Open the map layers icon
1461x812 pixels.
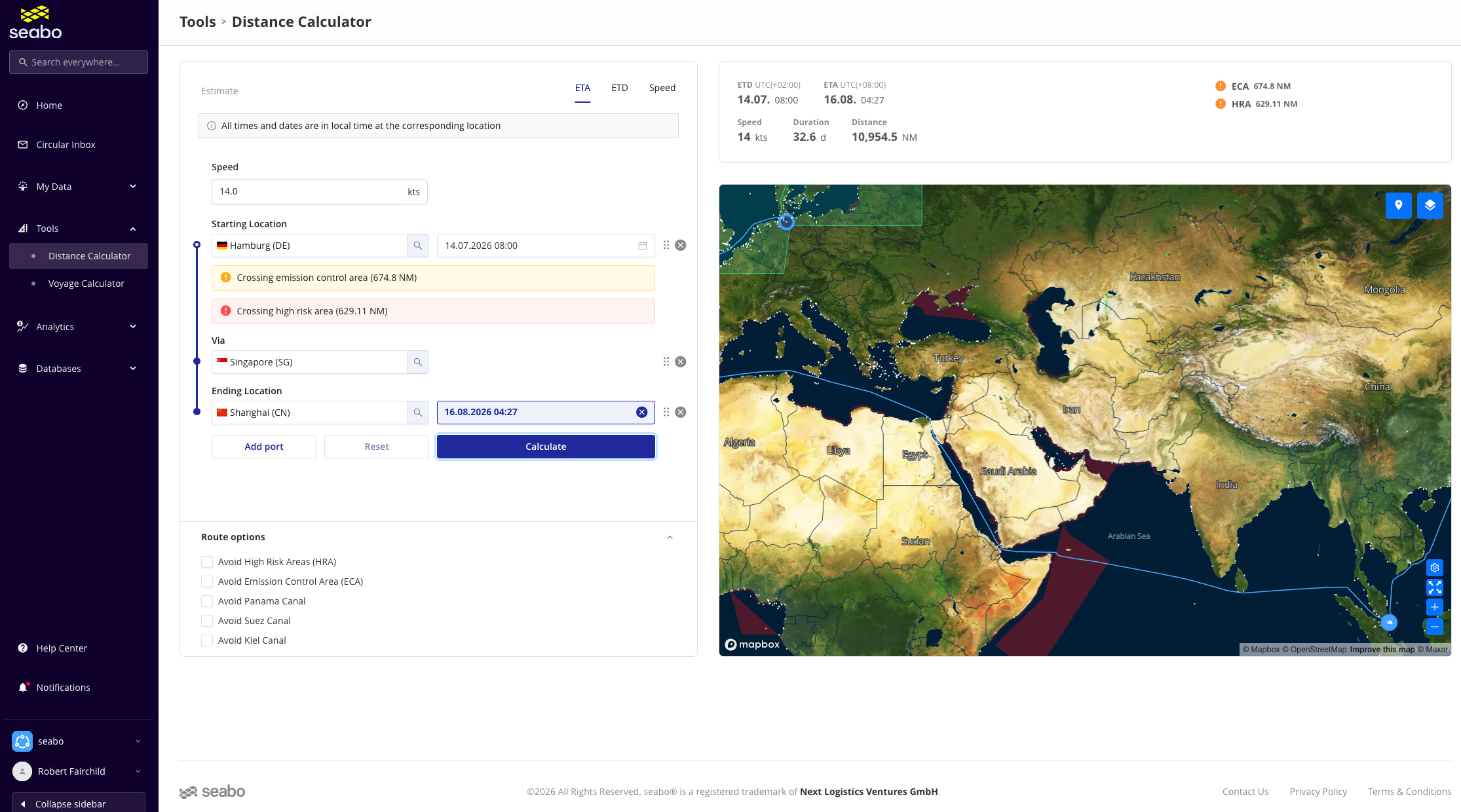point(1430,206)
